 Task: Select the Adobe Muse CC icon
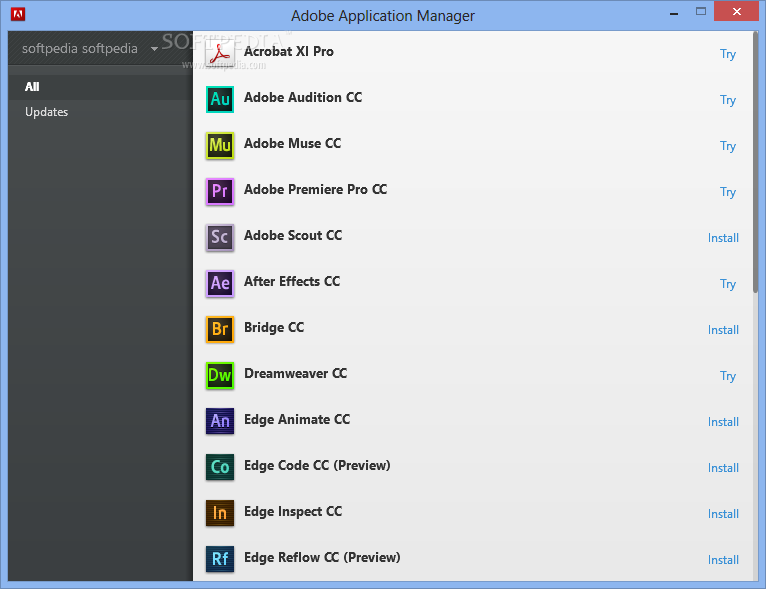tap(220, 146)
